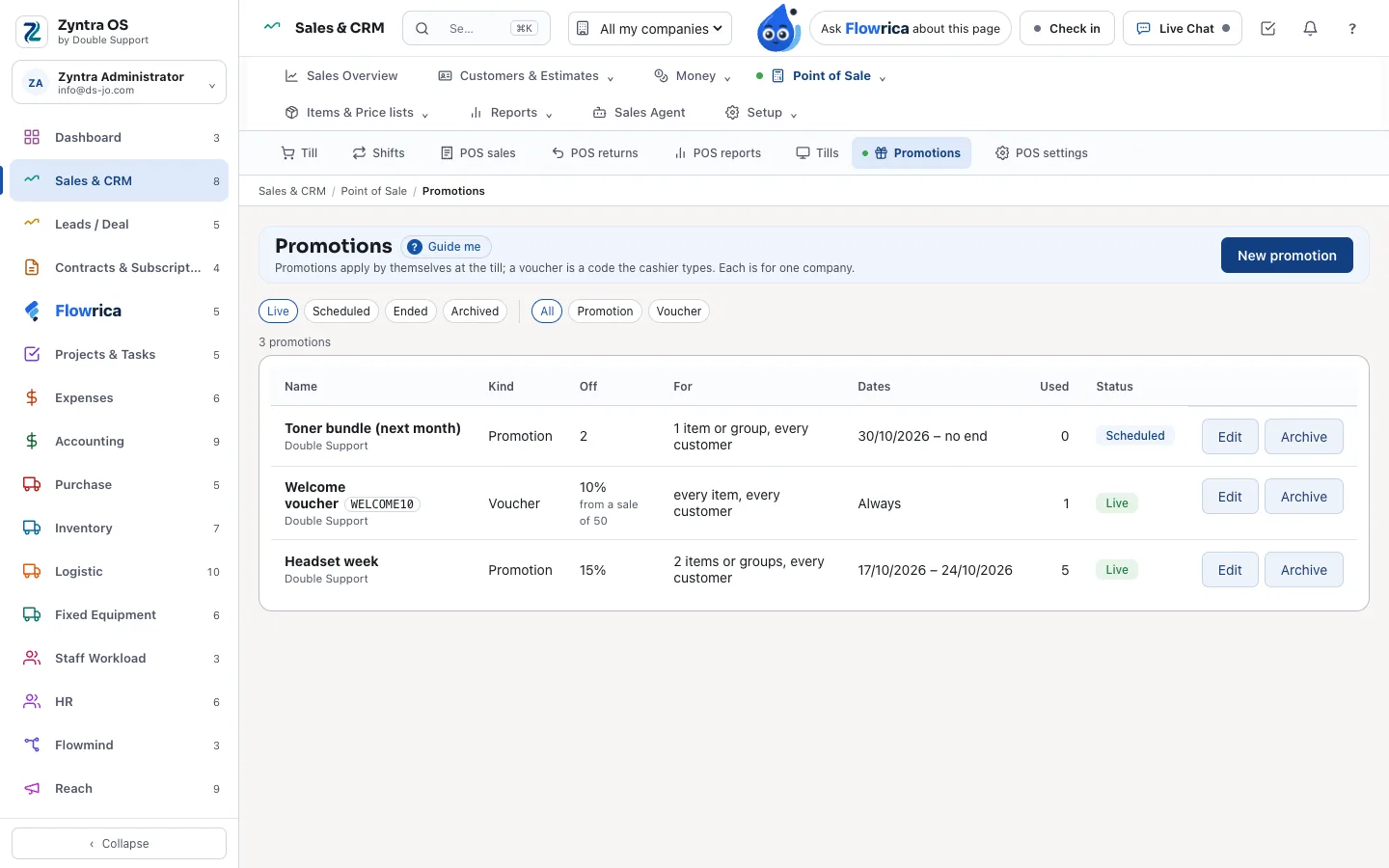Archive the Headset week promotion
This screenshot has width=1389, height=868.
pyautogui.click(x=1303, y=569)
